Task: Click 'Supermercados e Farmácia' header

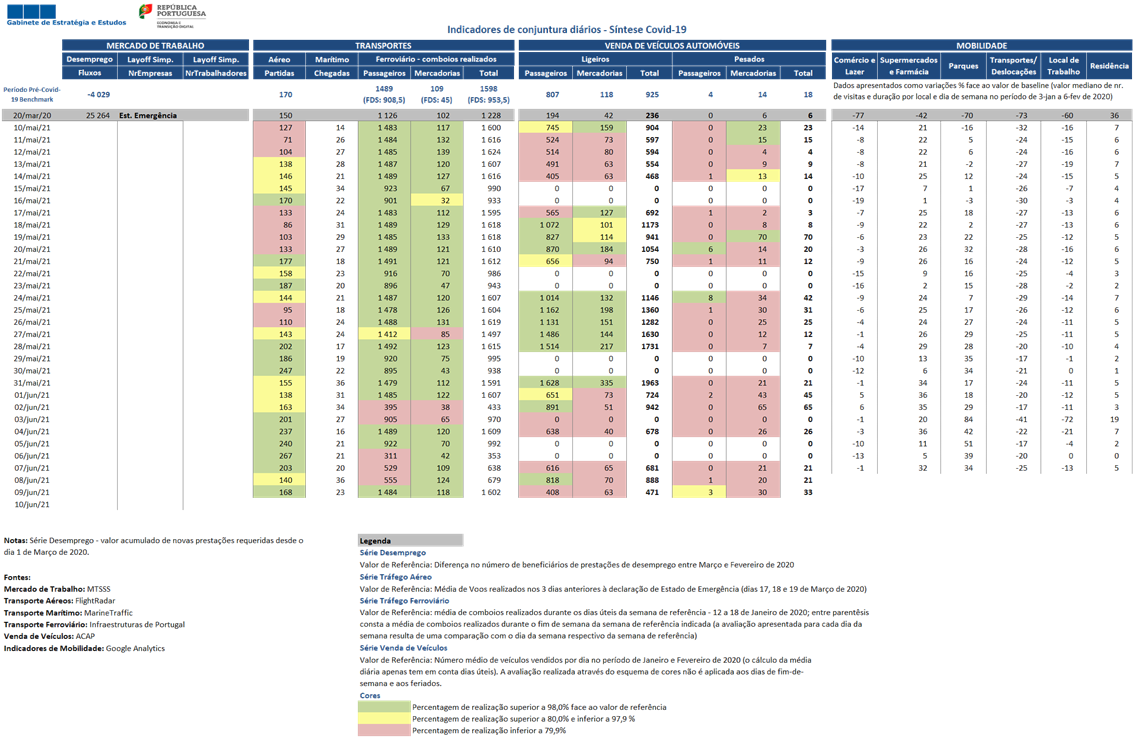Action: tap(908, 66)
